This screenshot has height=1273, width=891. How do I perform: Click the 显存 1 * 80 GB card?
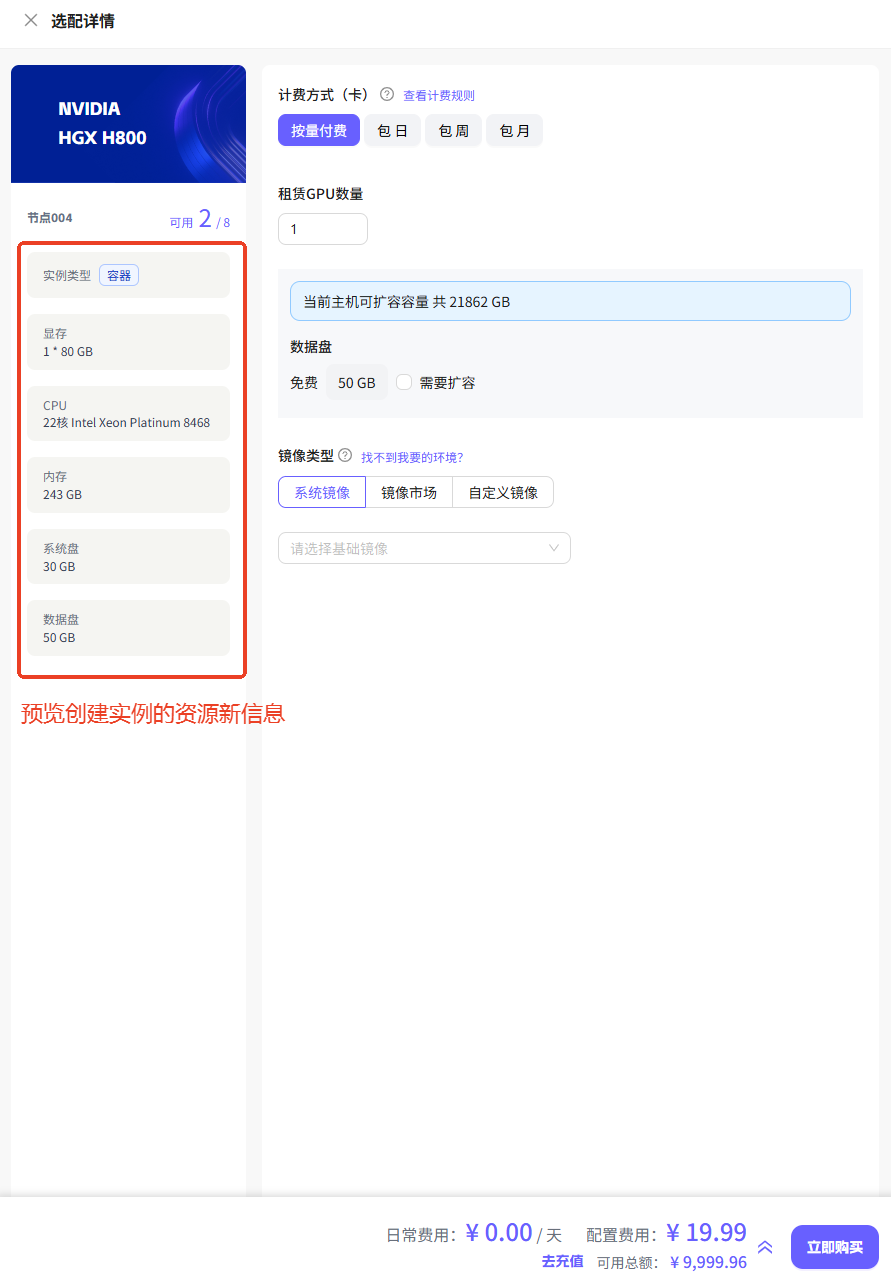(x=128, y=342)
